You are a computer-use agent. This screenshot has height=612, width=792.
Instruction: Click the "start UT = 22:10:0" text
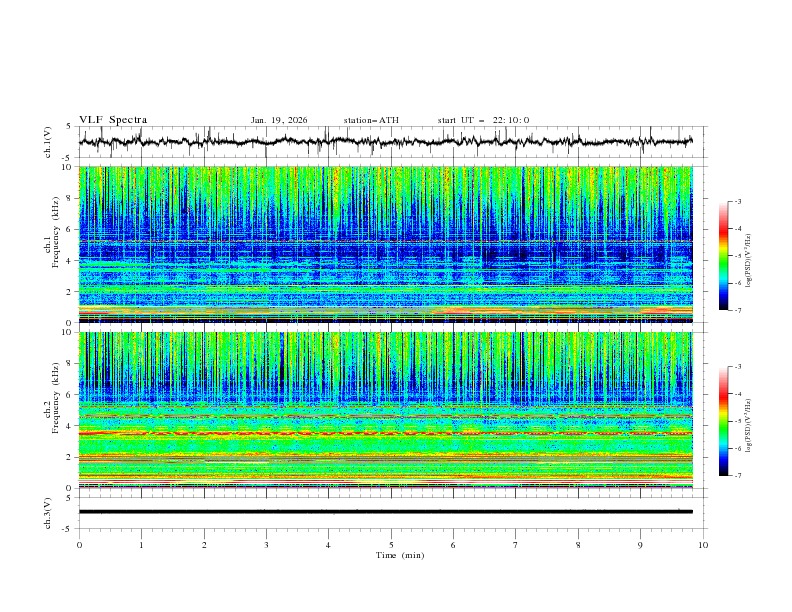[x=483, y=120]
